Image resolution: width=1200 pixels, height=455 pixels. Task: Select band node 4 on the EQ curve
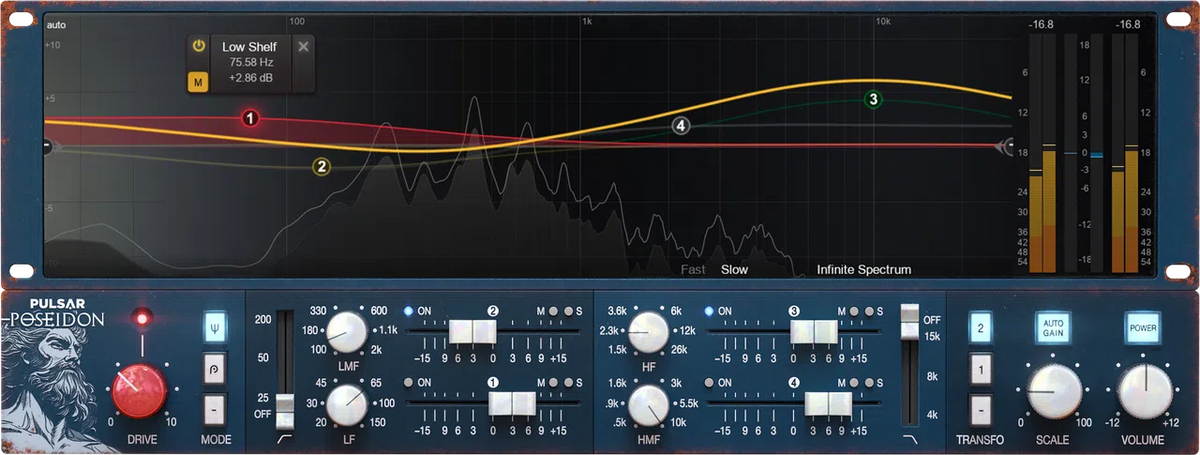pos(681,125)
